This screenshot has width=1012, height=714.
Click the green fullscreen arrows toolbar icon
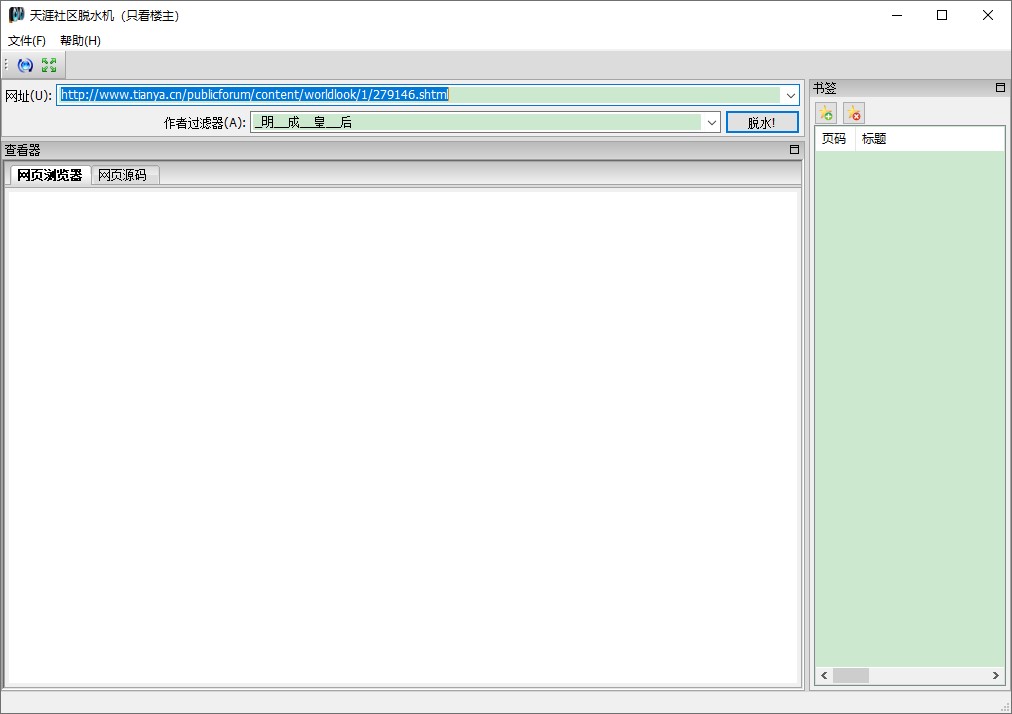pos(49,65)
